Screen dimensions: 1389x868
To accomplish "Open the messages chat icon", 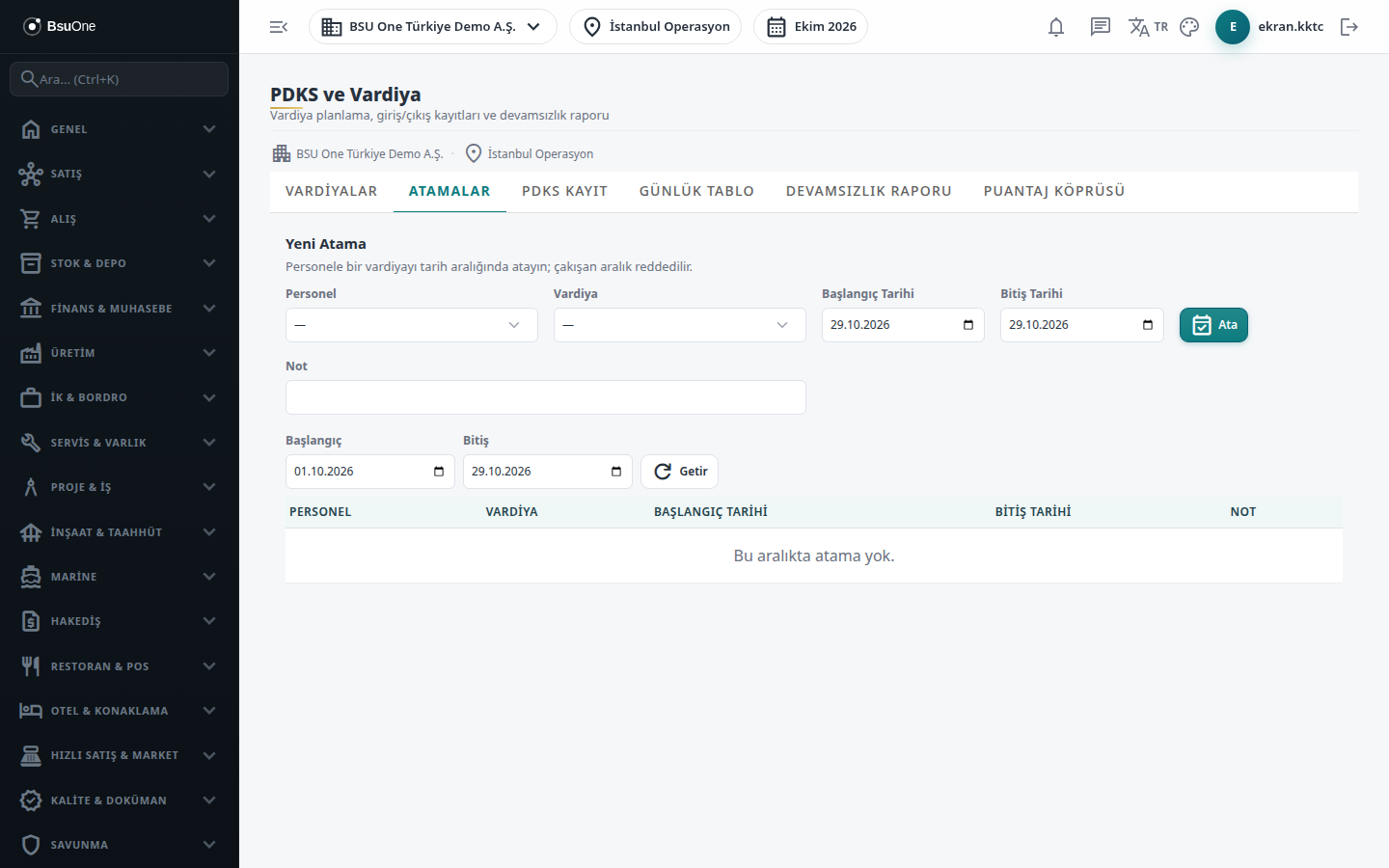I will point(1101,27).
